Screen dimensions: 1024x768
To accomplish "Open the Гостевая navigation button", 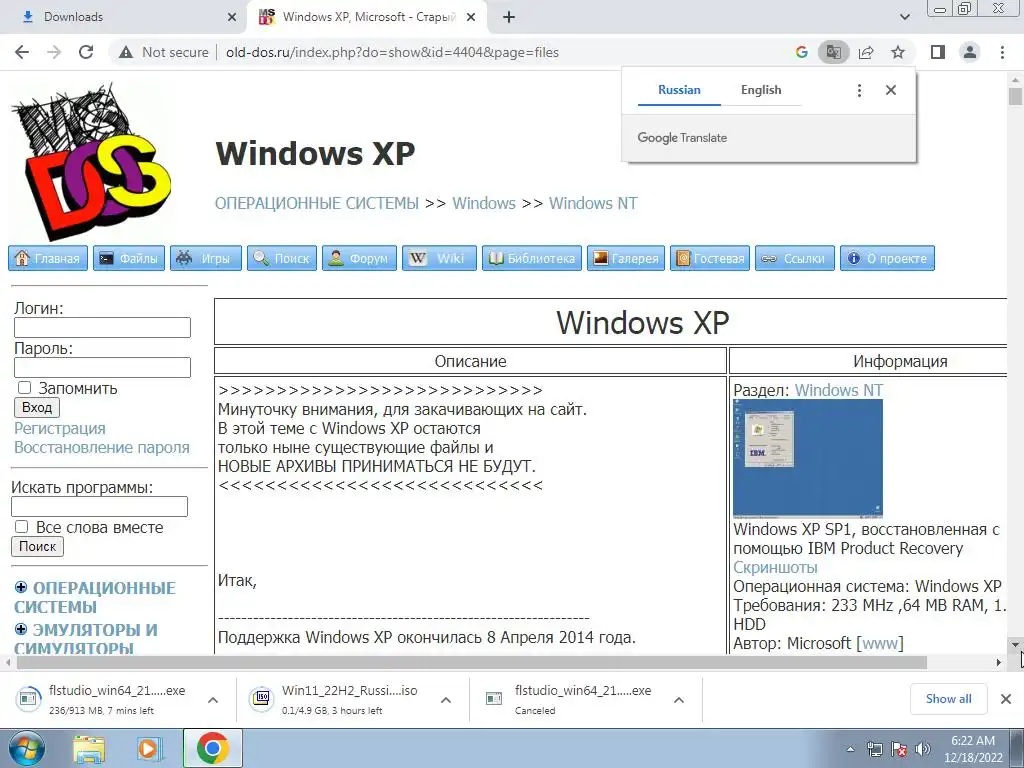I will (x=710, y=258).
